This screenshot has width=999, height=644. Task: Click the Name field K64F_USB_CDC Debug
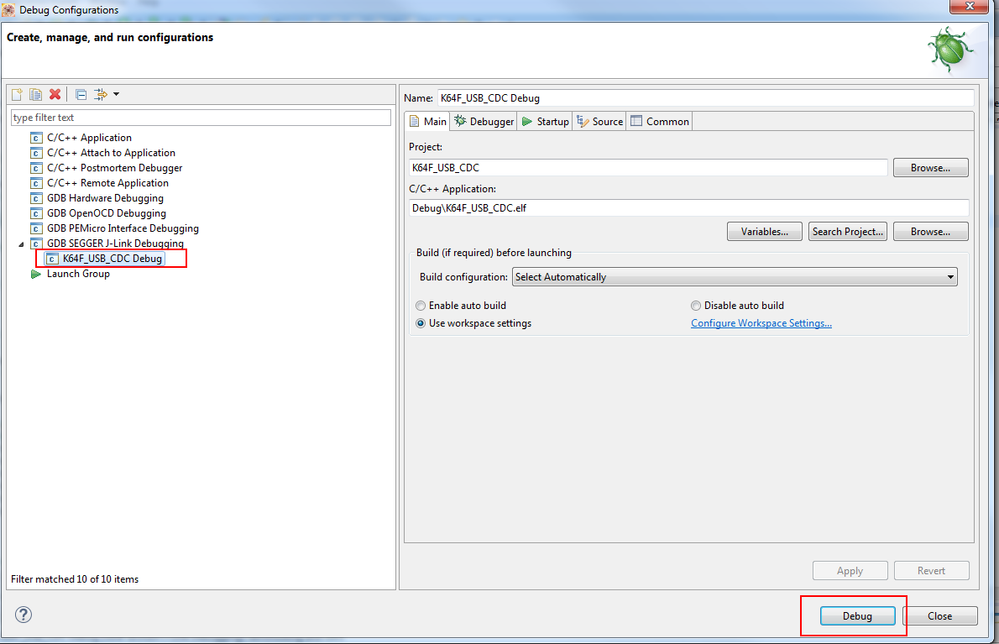tap(706, 98)
